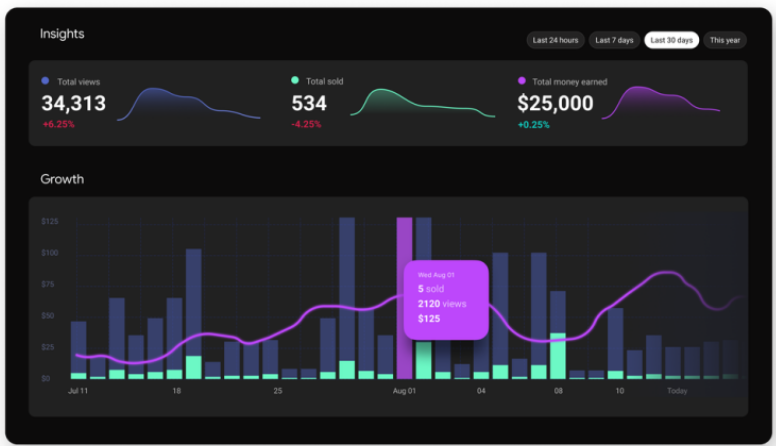Screen dimensions: 776x446
Task: Click the Today axis label
Action: [x=677, y=391]
